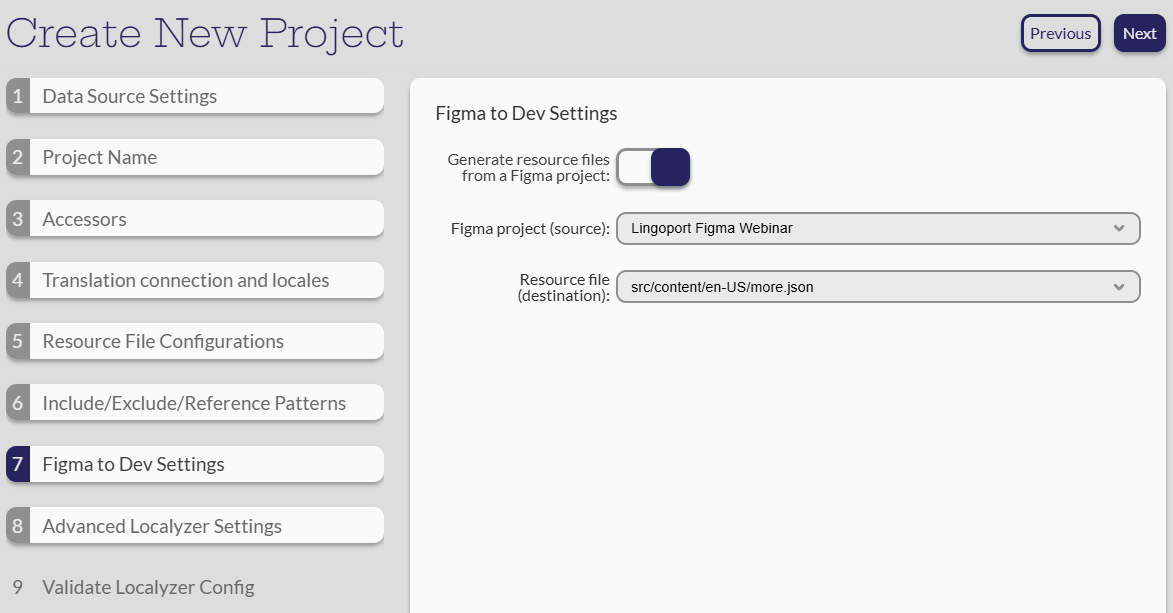Image resolution: width=1173 pixels, height=613 pixels.
Task: Select Validate Localyzer Config step
Action: click(x=148, y=588)
